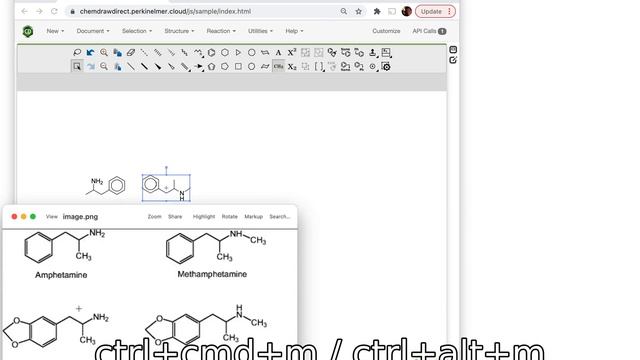Click the browser address bar URL
The height and width of the screenshot is (360, 640).
pyautogui.click(x=165, y=11)
